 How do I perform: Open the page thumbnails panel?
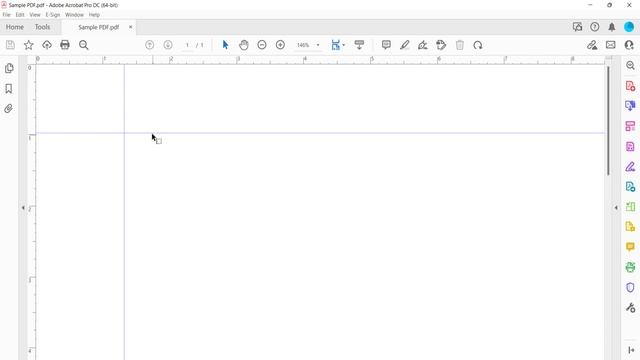pyautogui.click(x=9, y=68)
